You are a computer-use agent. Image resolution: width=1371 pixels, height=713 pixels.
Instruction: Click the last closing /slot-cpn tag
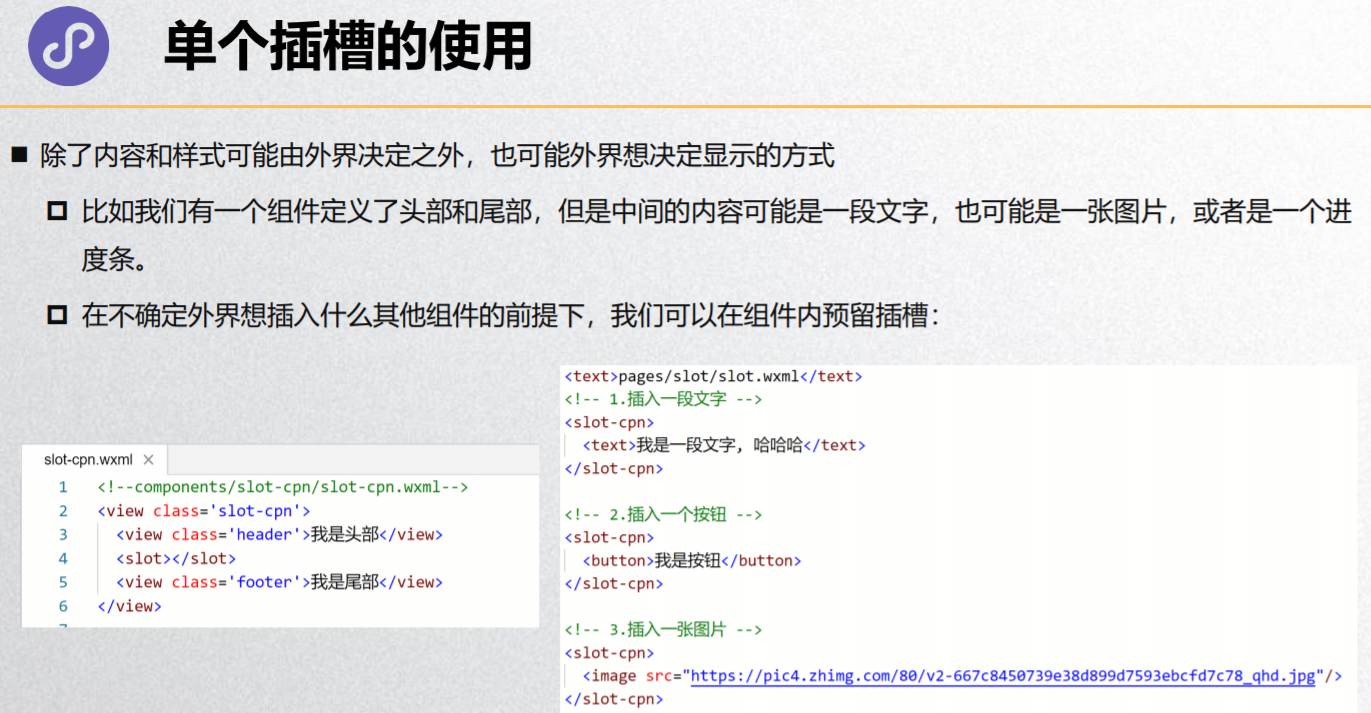click(614, 699)
